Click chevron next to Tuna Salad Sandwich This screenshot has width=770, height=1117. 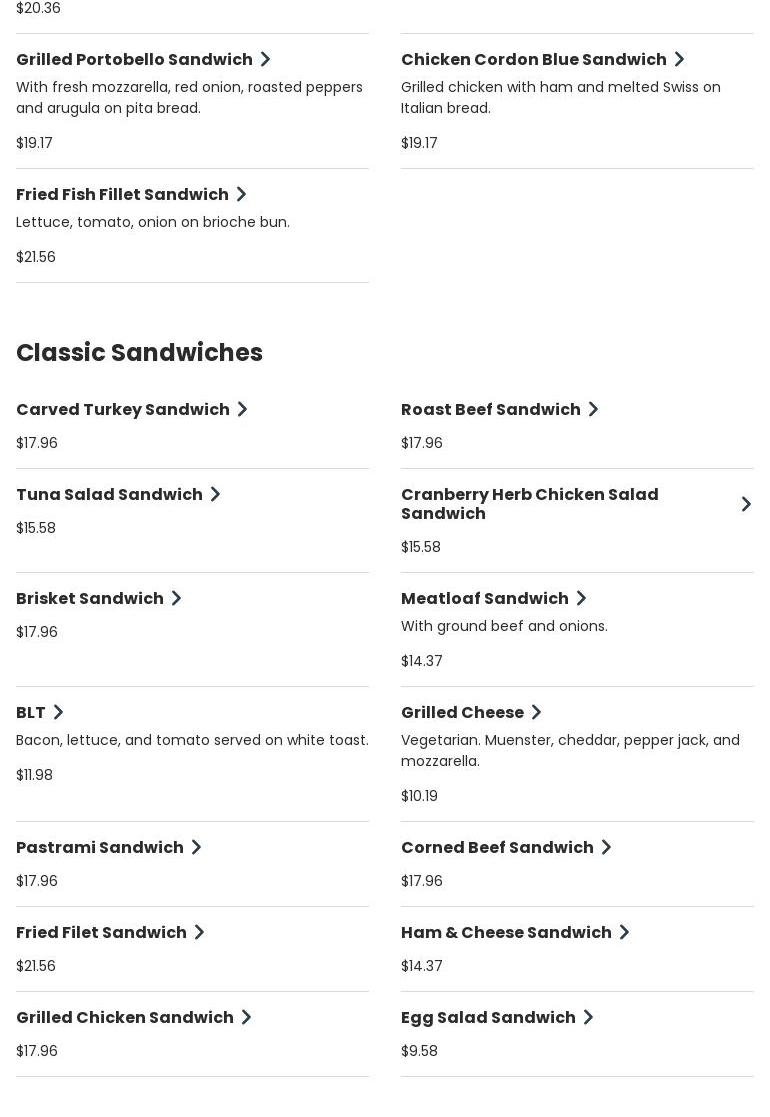pyautogui.click(x=215, y=495)
